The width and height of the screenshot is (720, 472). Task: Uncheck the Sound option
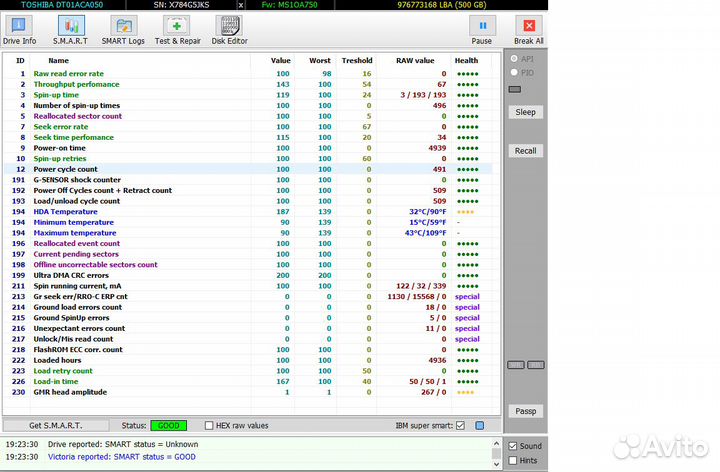[513, 446]
